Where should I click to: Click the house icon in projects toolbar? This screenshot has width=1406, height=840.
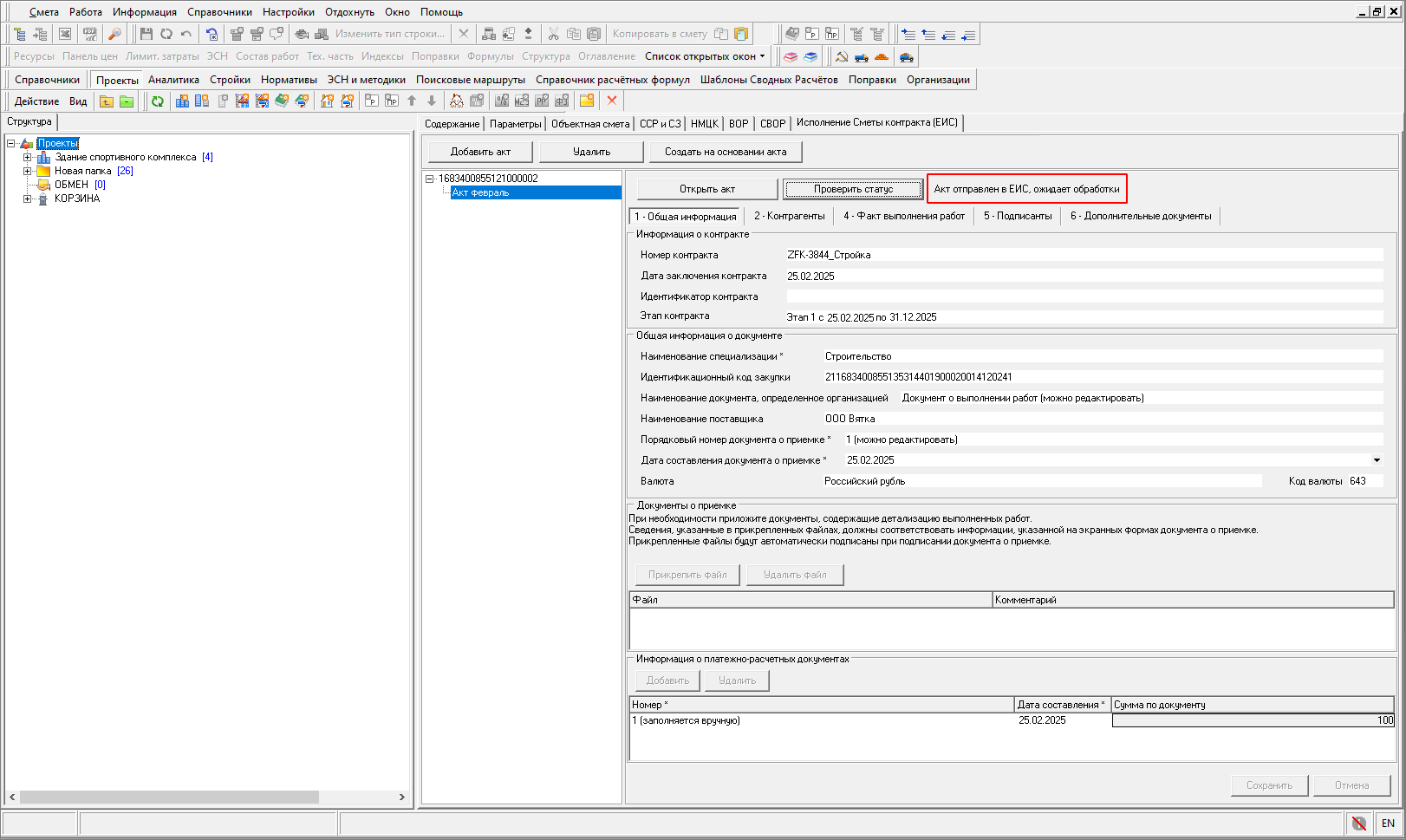[327, 101]
